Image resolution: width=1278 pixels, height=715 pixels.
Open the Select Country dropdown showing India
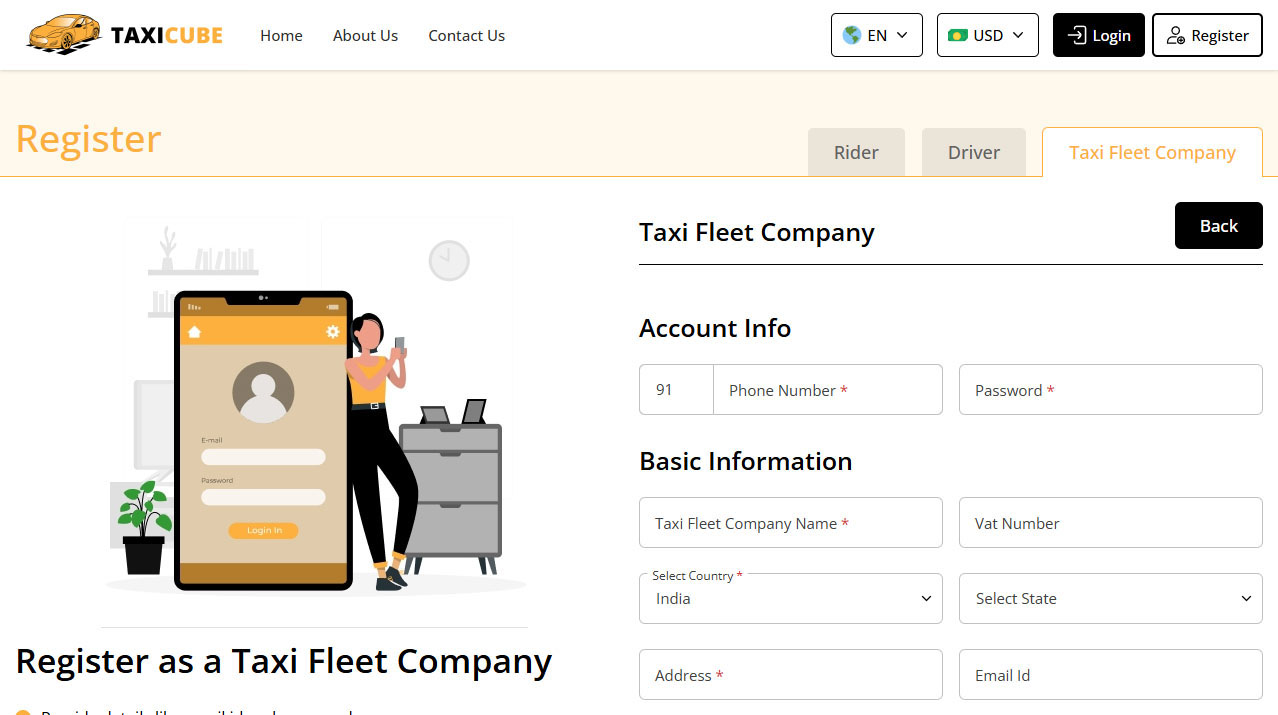[790, 598]
